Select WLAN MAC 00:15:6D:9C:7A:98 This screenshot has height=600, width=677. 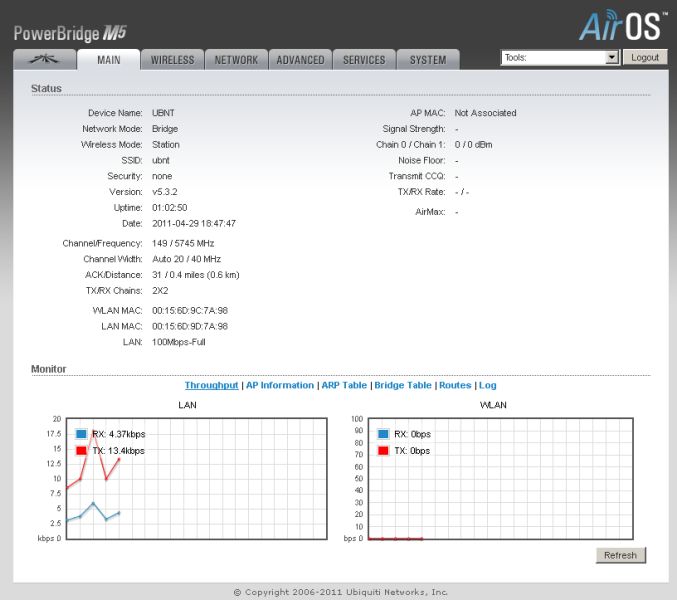tap(190, 310)
